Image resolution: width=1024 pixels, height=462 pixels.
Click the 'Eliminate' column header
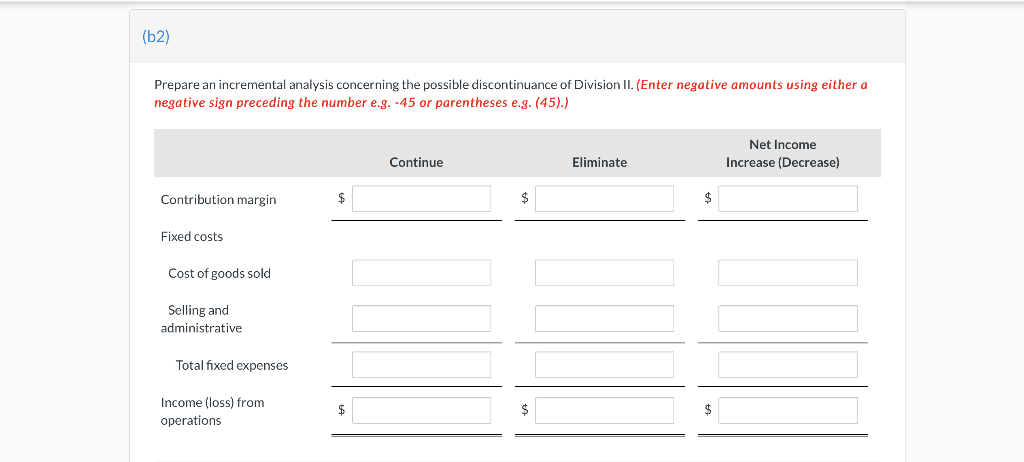(600, 162)
